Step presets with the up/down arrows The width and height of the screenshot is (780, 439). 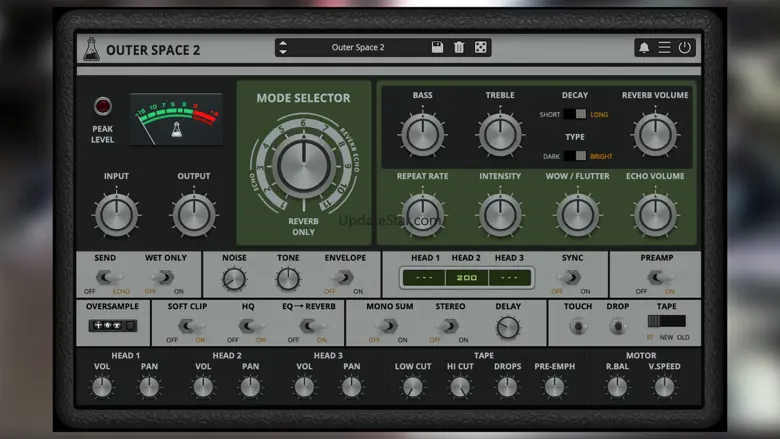283,47
